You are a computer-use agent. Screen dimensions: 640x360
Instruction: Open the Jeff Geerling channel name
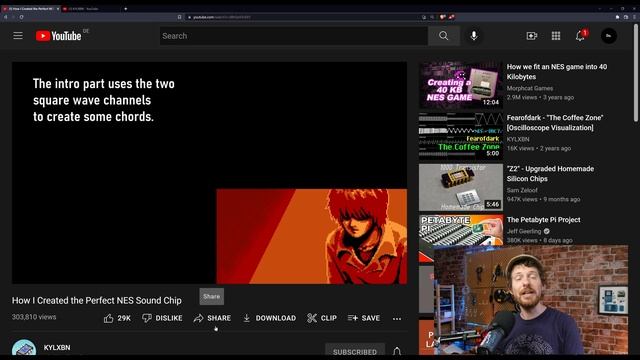pos(524,231)
